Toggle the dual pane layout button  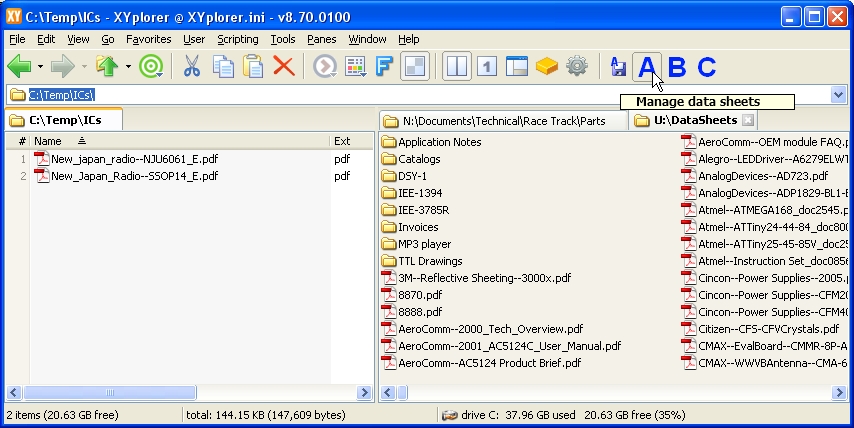coord(456,67)
